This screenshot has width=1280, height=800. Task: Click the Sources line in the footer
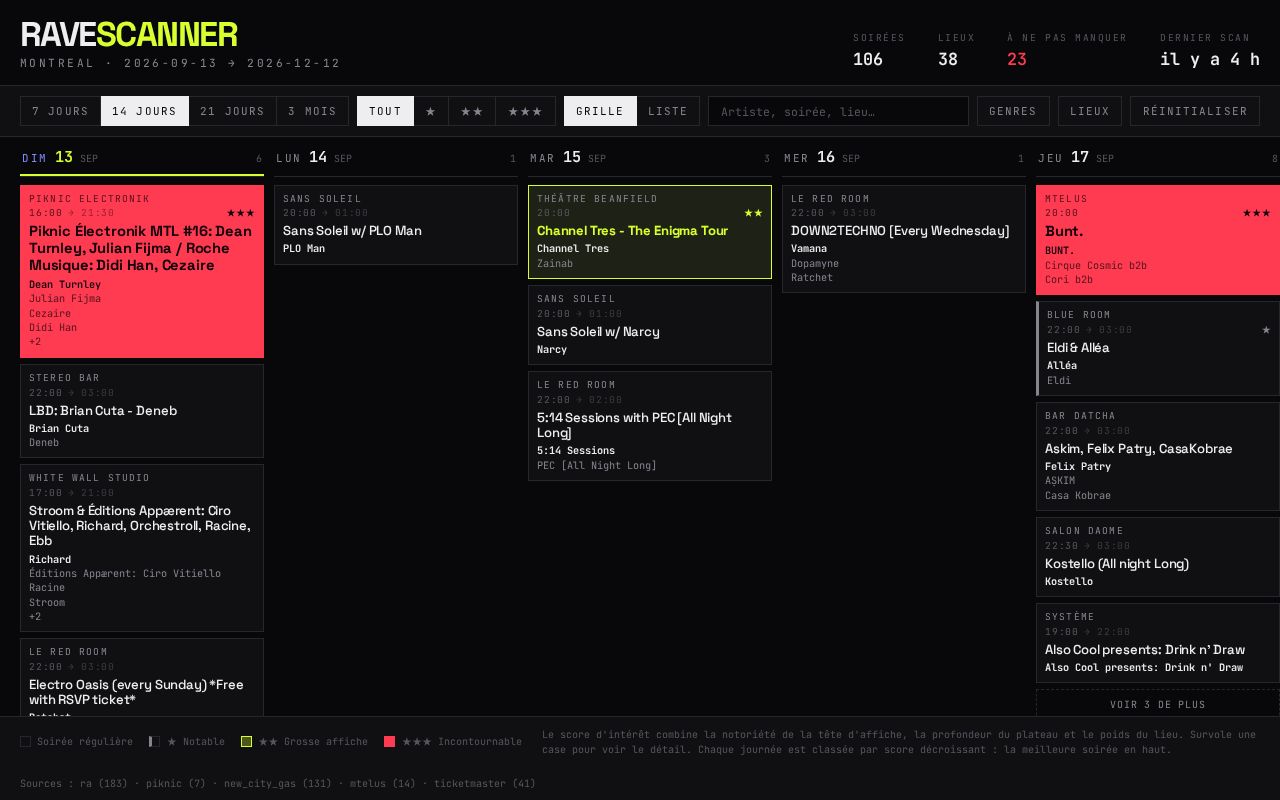278,784
